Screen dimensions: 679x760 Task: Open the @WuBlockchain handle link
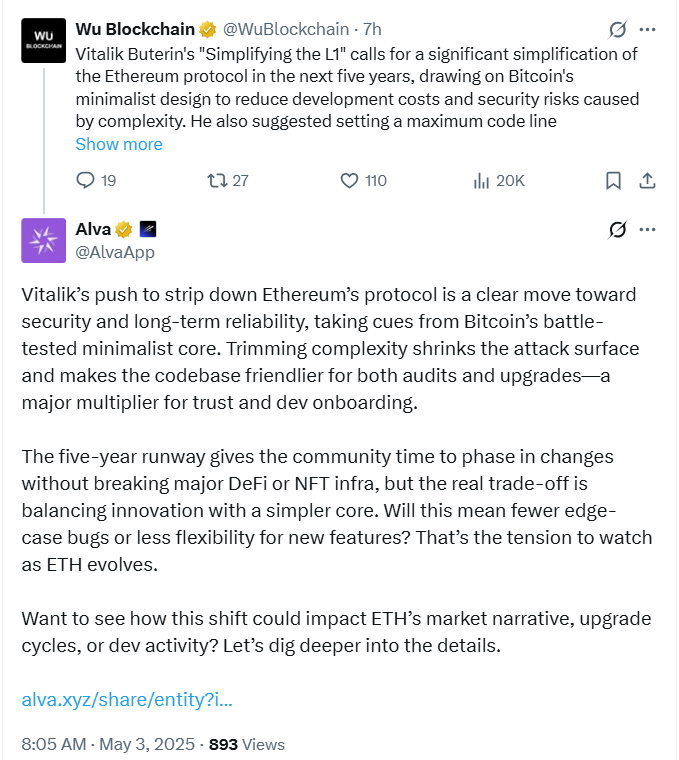point(286,30)
